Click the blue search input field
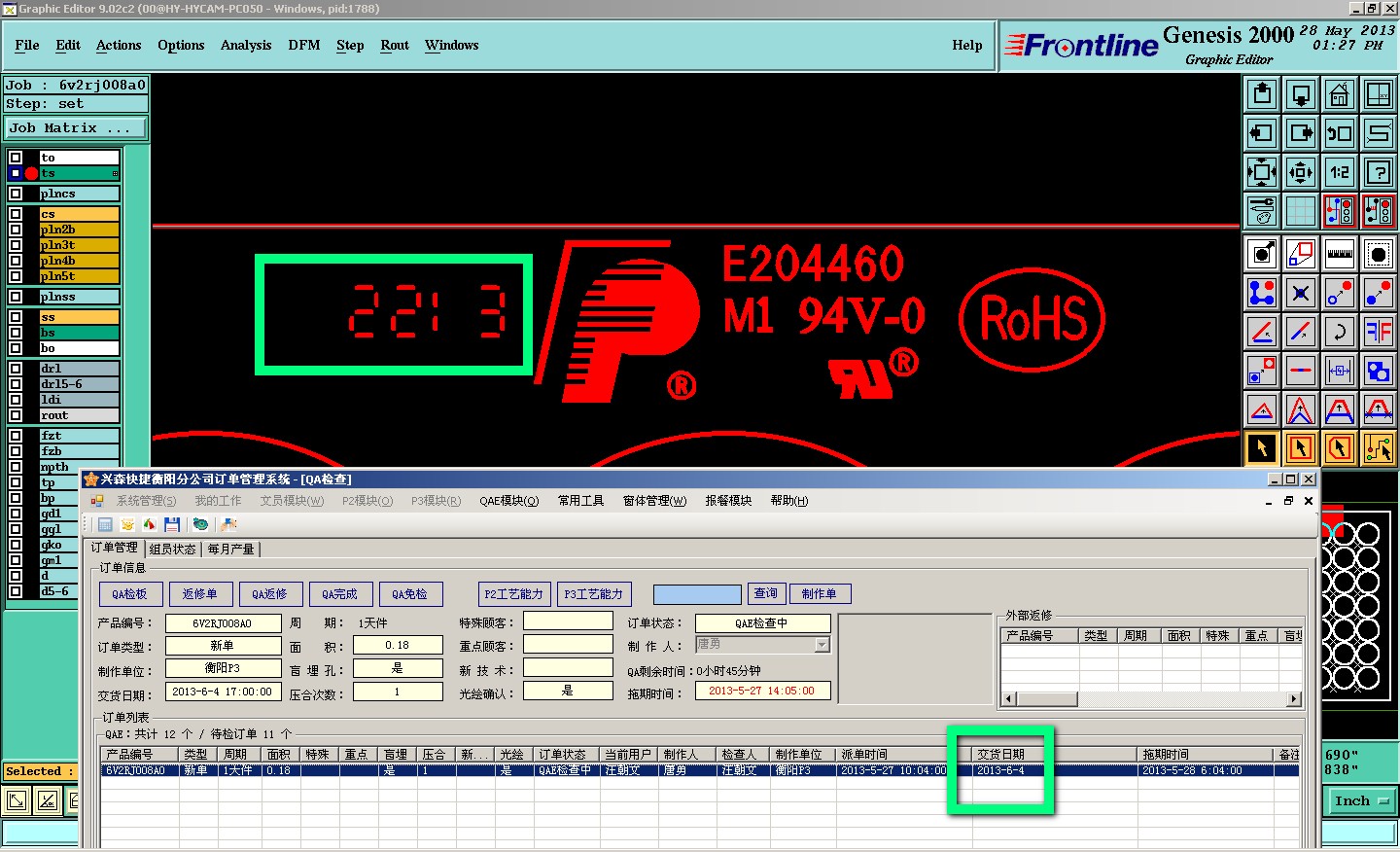1400x852 pixels. click(697, 594)
